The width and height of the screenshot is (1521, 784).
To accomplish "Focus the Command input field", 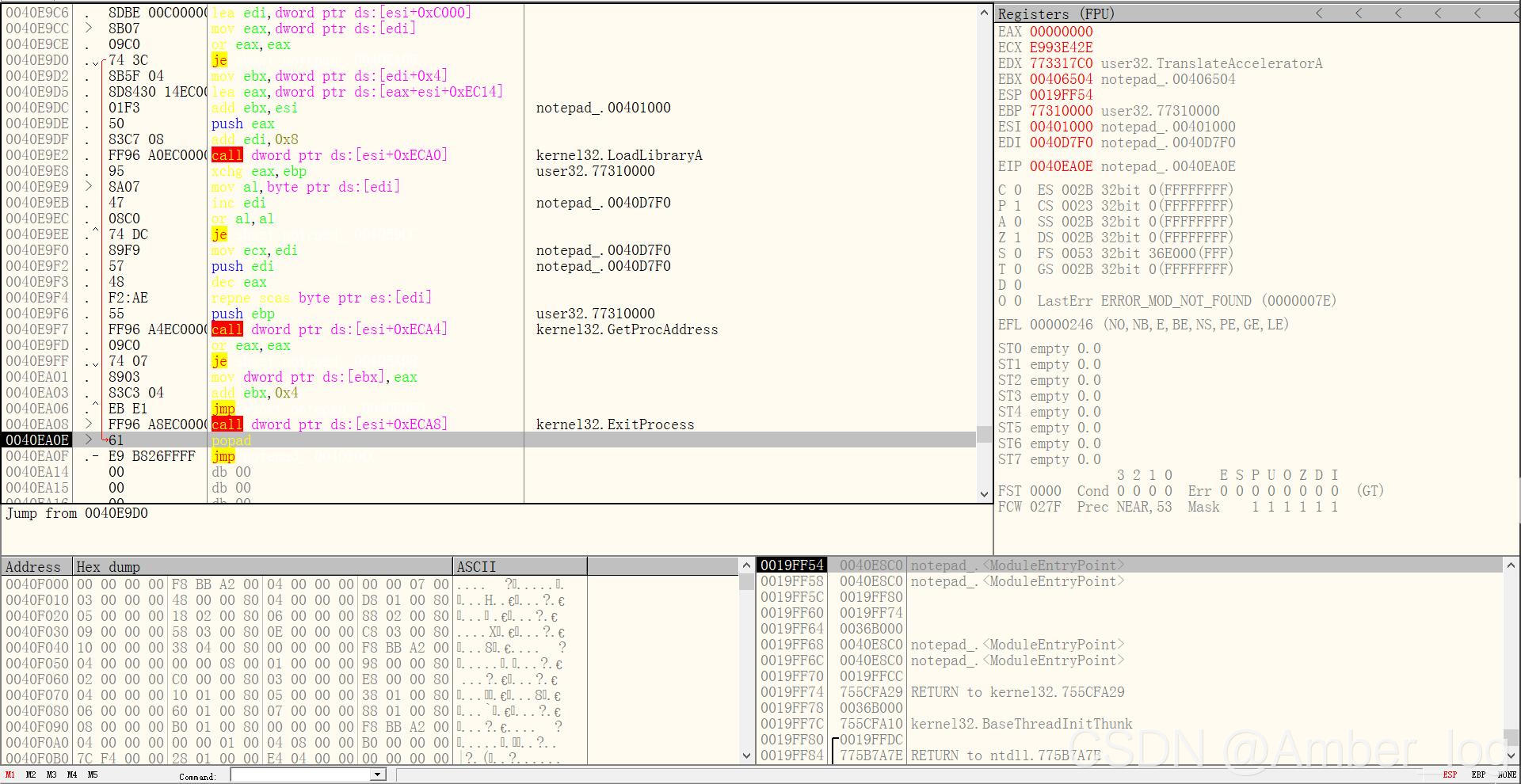I will pyautogui.click(x=301, y=775).
